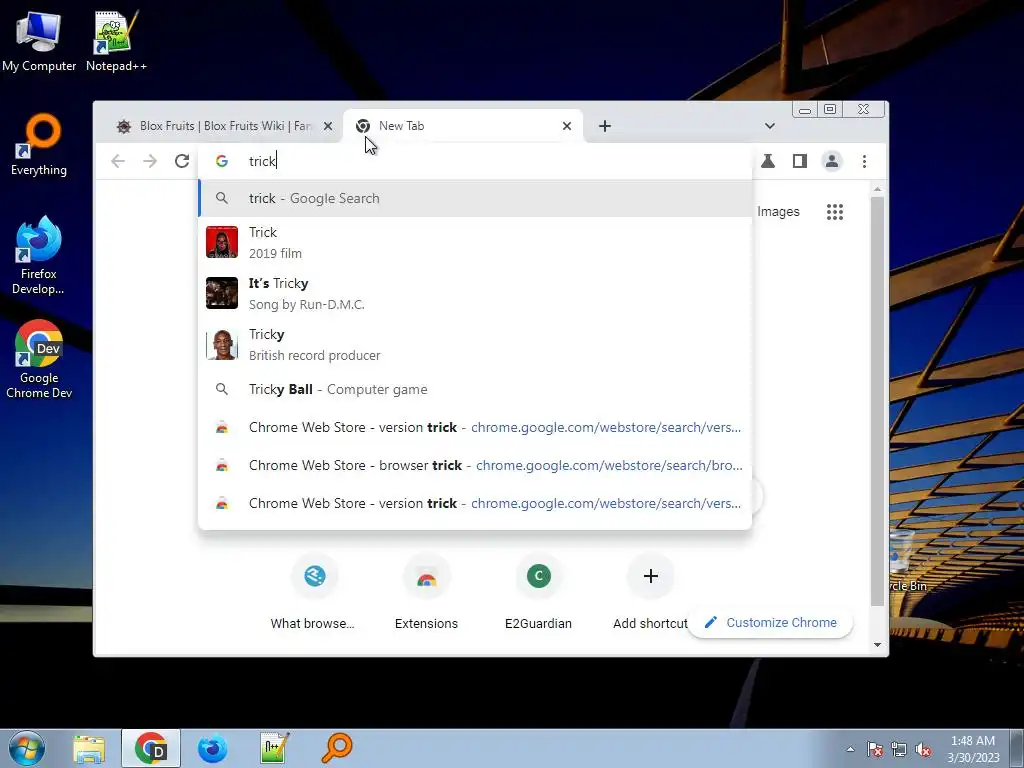Select Chrome Web Store browser trick suggestion
The width and height of the screenshot is (1024, 768).
coord(475,466)
